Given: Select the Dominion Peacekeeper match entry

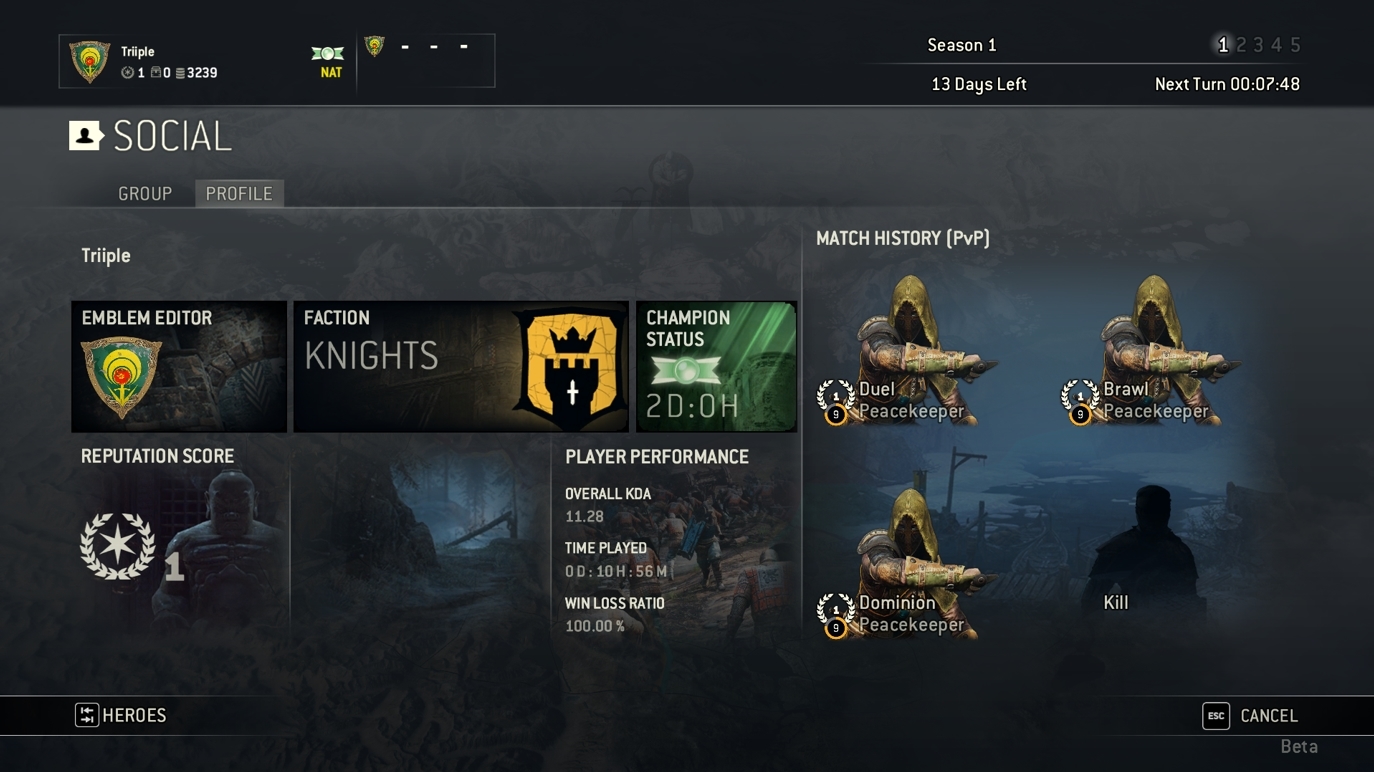Looking at the screenshot, I should [908, 563].
